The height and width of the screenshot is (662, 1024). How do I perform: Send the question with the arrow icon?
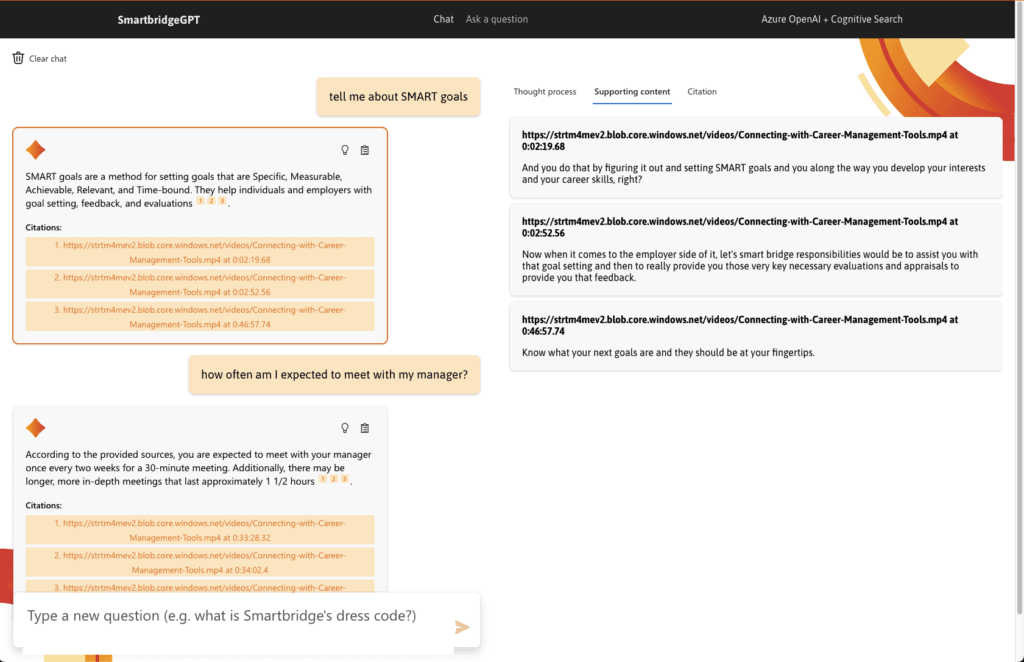click(x=462, y=627)
